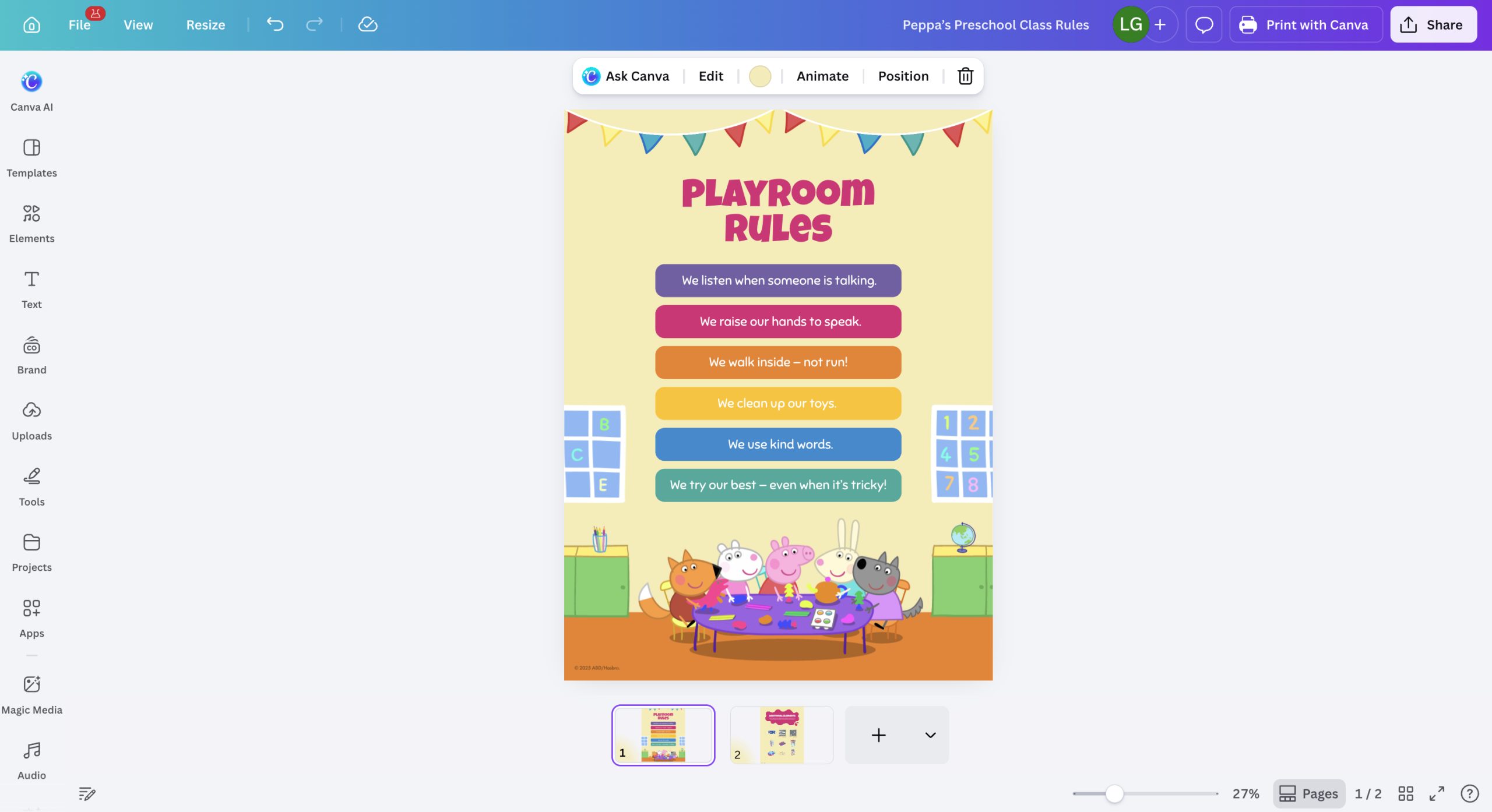The image size is (1492, 812).
Task: Open the View menu
Action: (138, 24)
